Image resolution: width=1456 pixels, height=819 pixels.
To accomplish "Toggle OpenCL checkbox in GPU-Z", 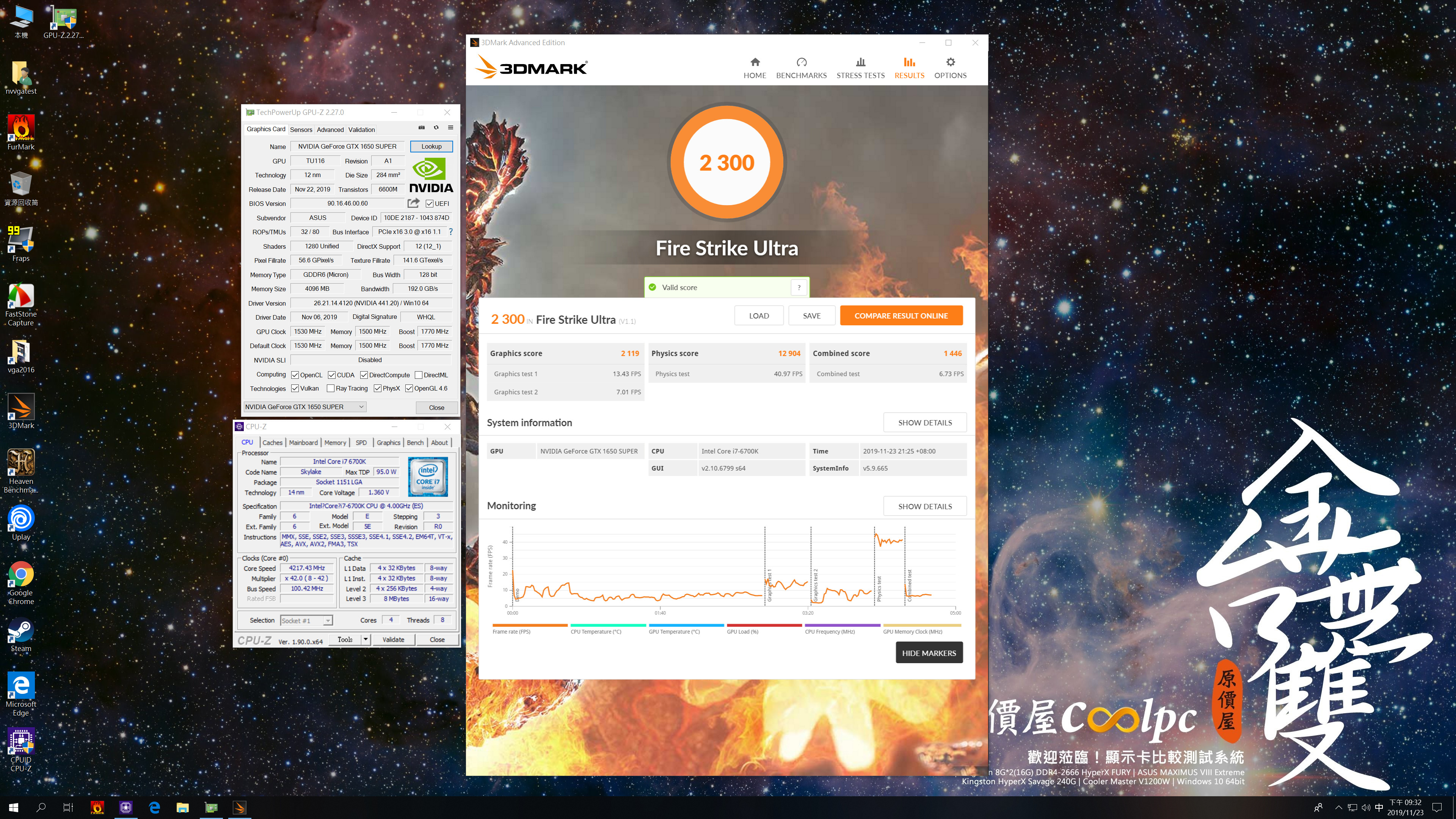I will point(295,375).
